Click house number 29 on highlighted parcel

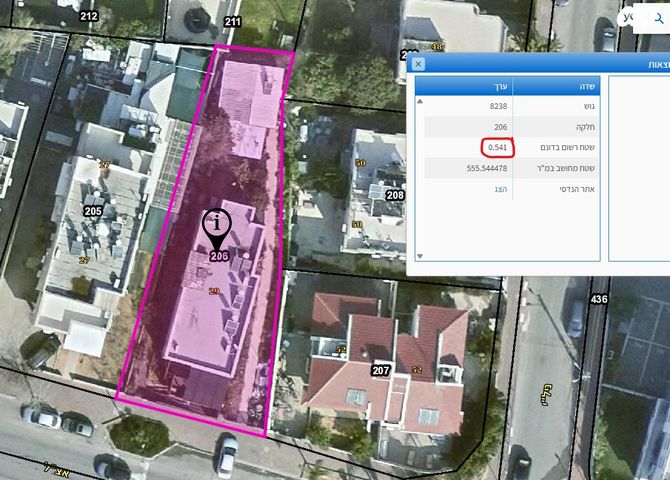tap(213, 291)
